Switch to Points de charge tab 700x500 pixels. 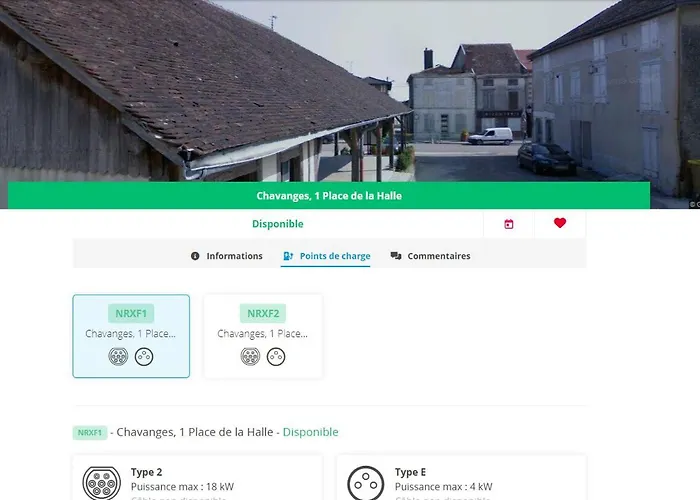[x=327, y=256]
